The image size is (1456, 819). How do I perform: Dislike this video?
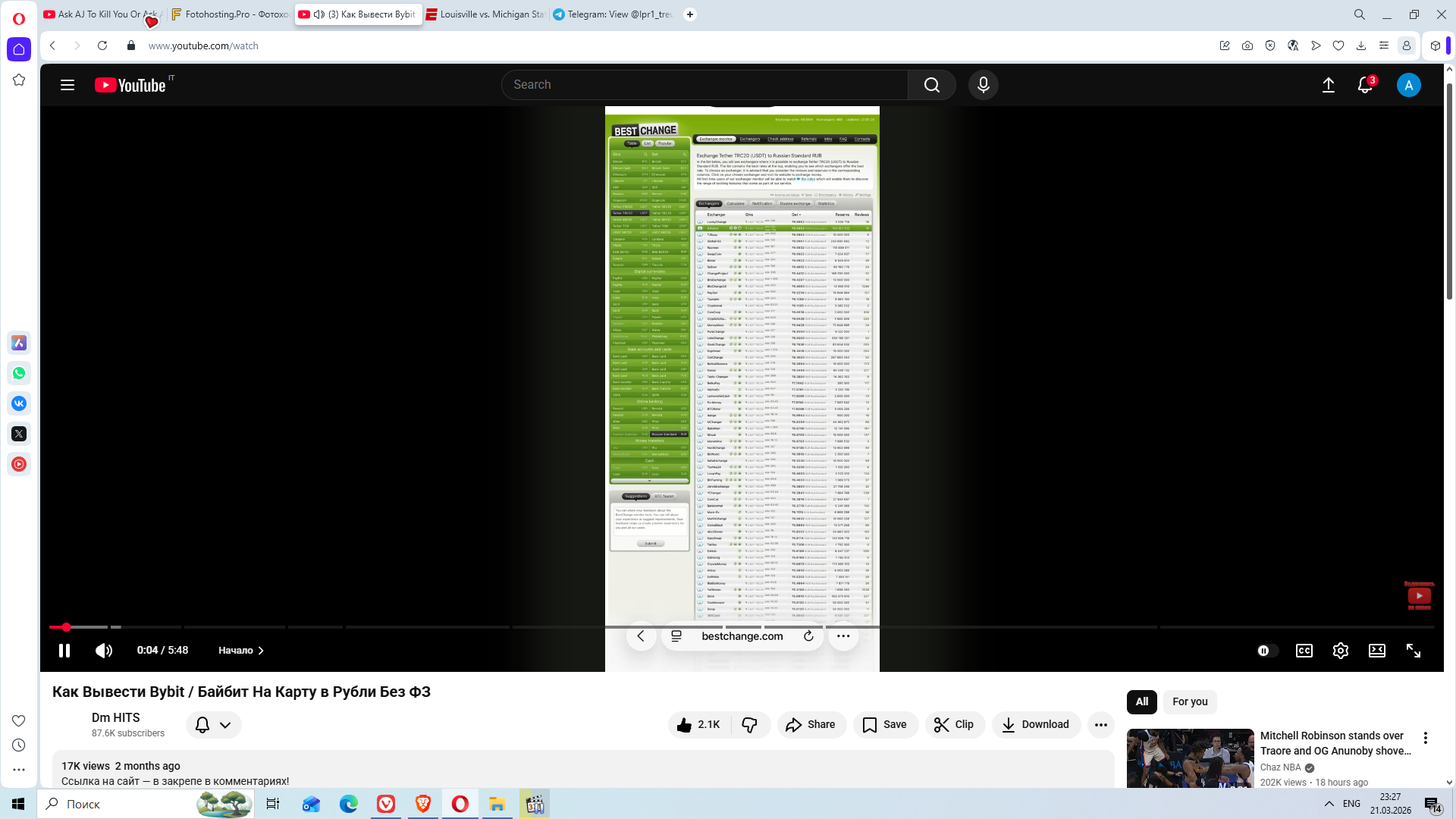[x=749, y=725]
